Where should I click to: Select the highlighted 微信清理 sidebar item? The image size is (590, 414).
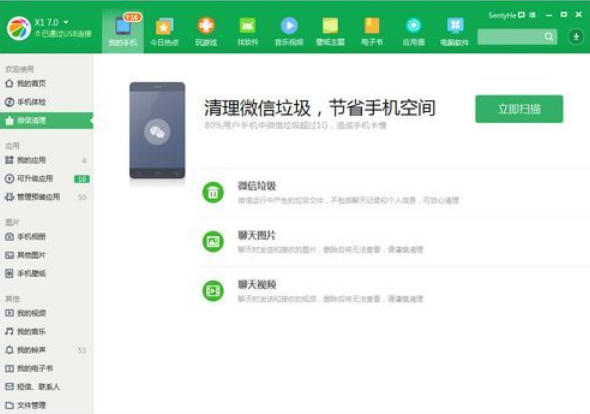pos(47,120)
